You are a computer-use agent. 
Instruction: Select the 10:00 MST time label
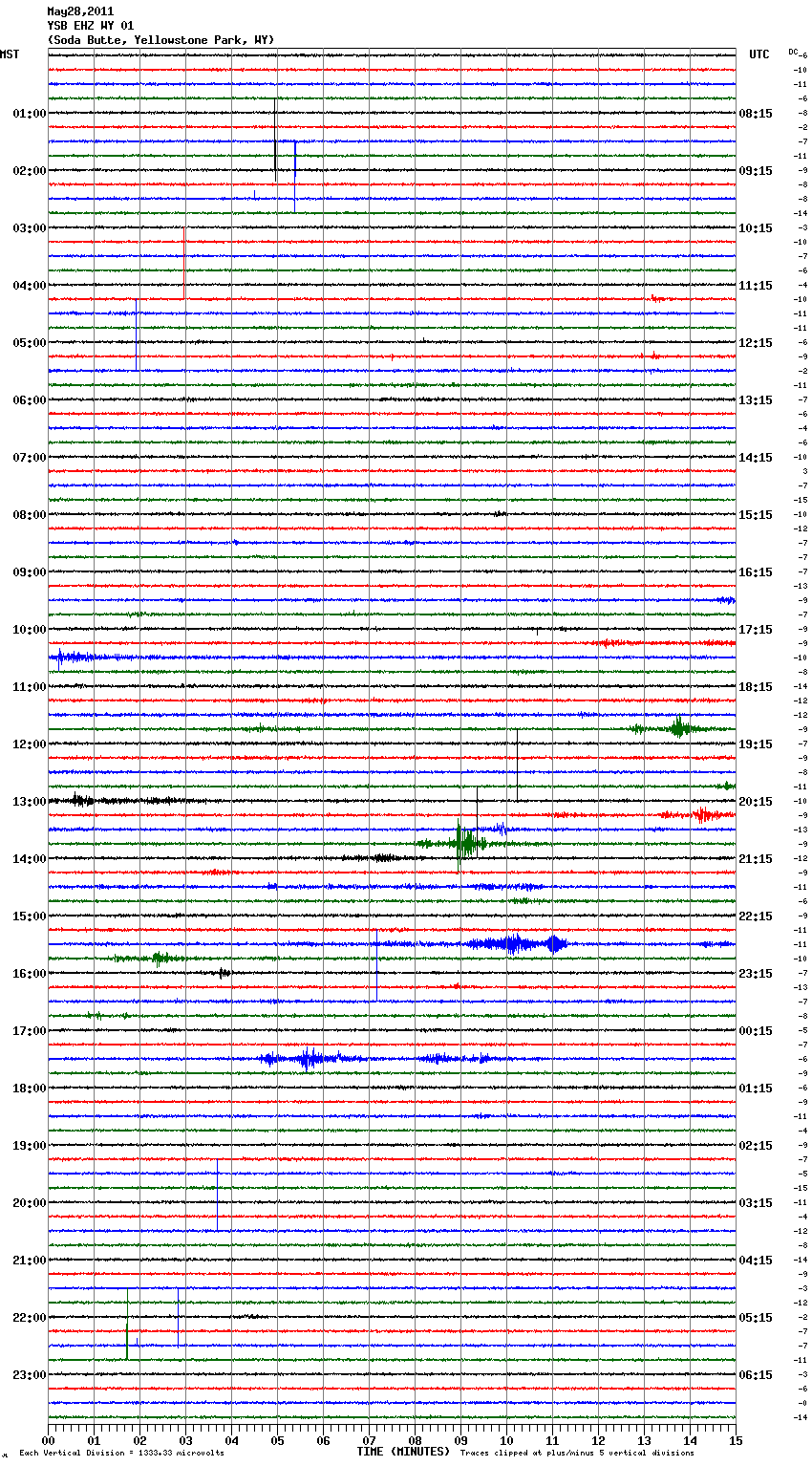point(29,630)
